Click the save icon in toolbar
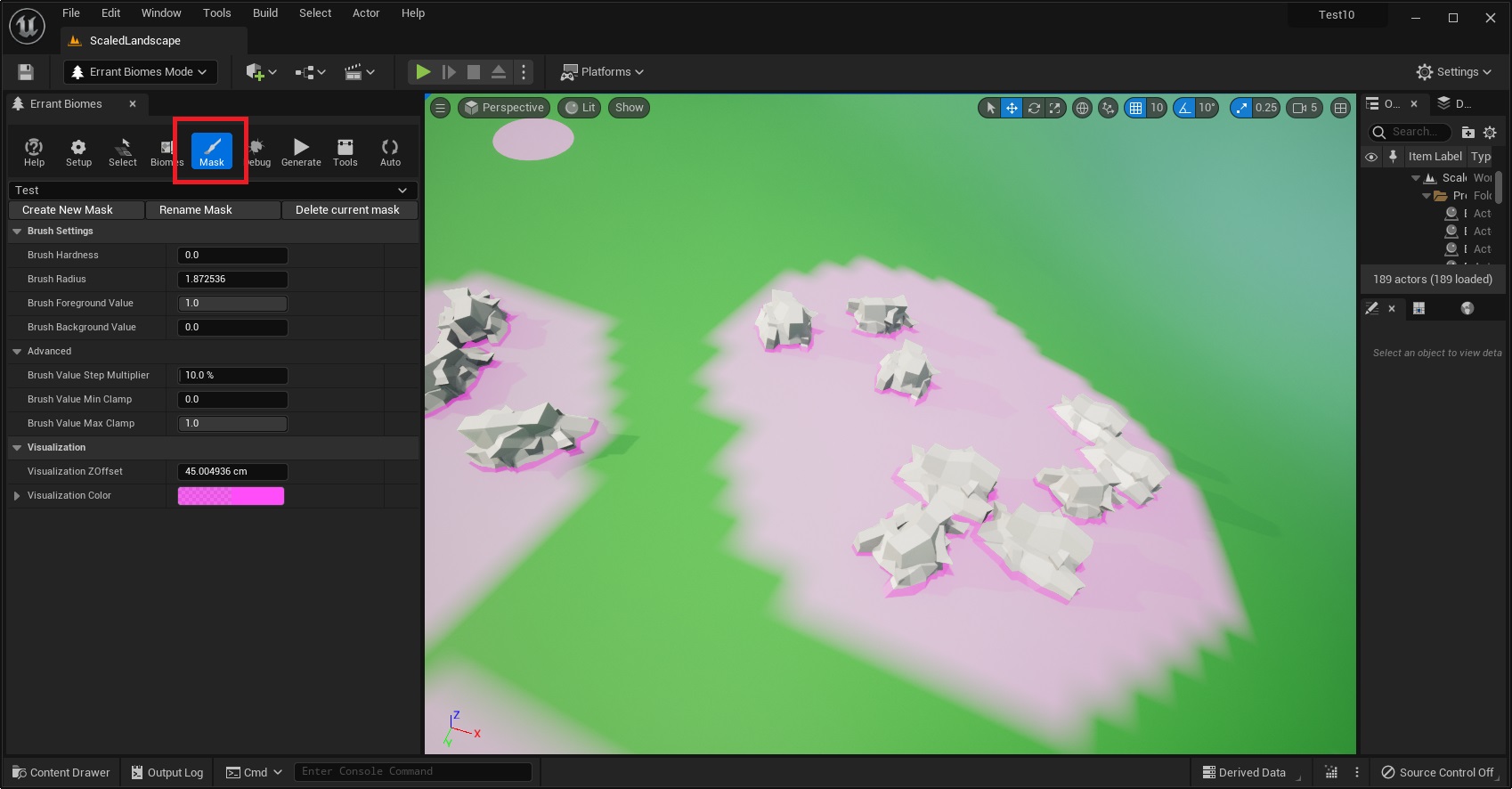The width and height of the screenshot is (1512, 789). 26,72
